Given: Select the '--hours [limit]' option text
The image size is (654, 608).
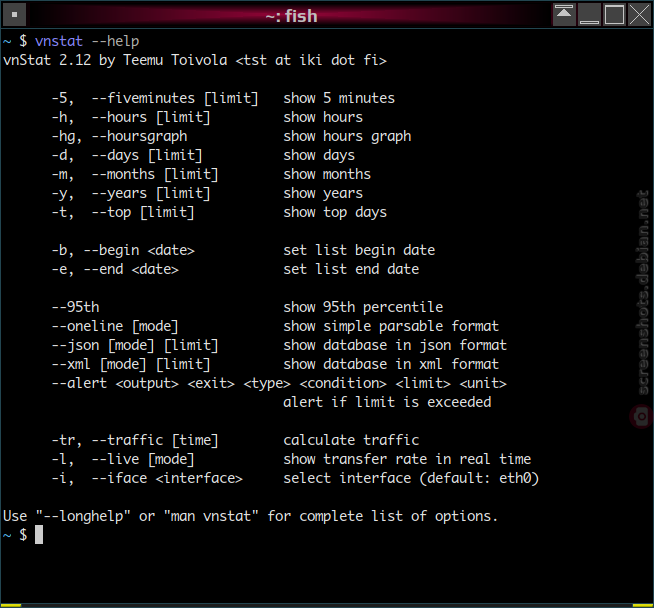Looking at the screenshot, I should pyautogui.click(x=151, y=118).
